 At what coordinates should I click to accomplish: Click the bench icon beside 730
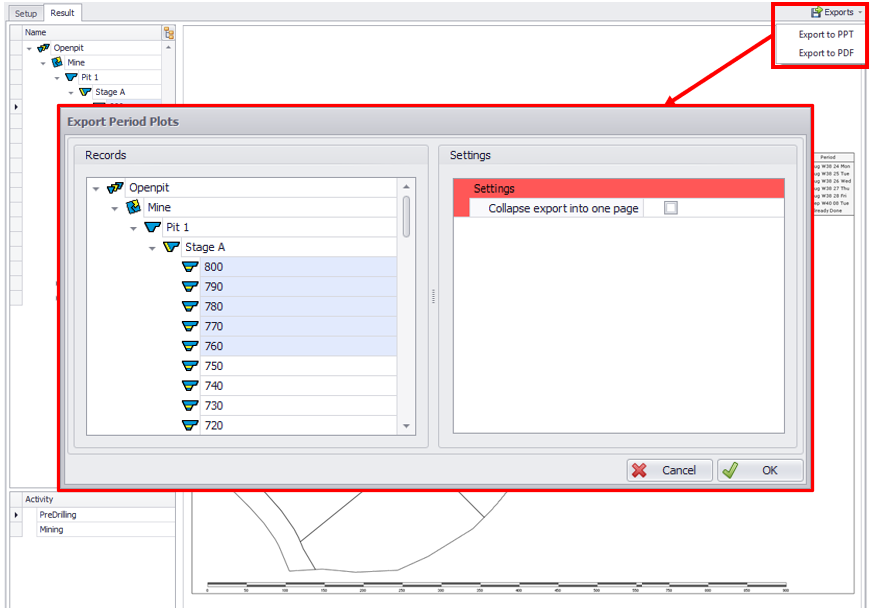coord(190,406)
